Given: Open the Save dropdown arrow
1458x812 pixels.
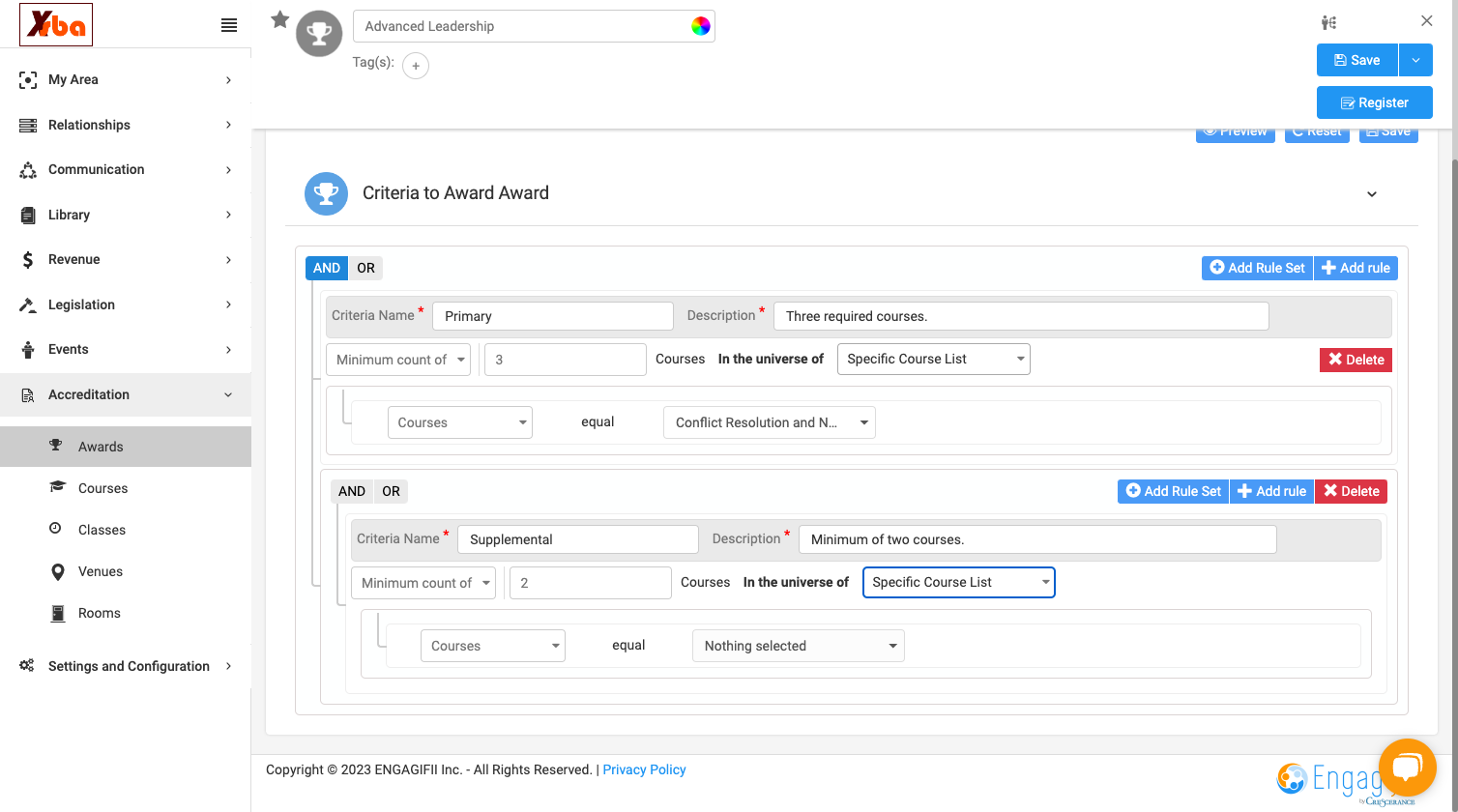Looking at the screenshot, I should (1415, 60).
